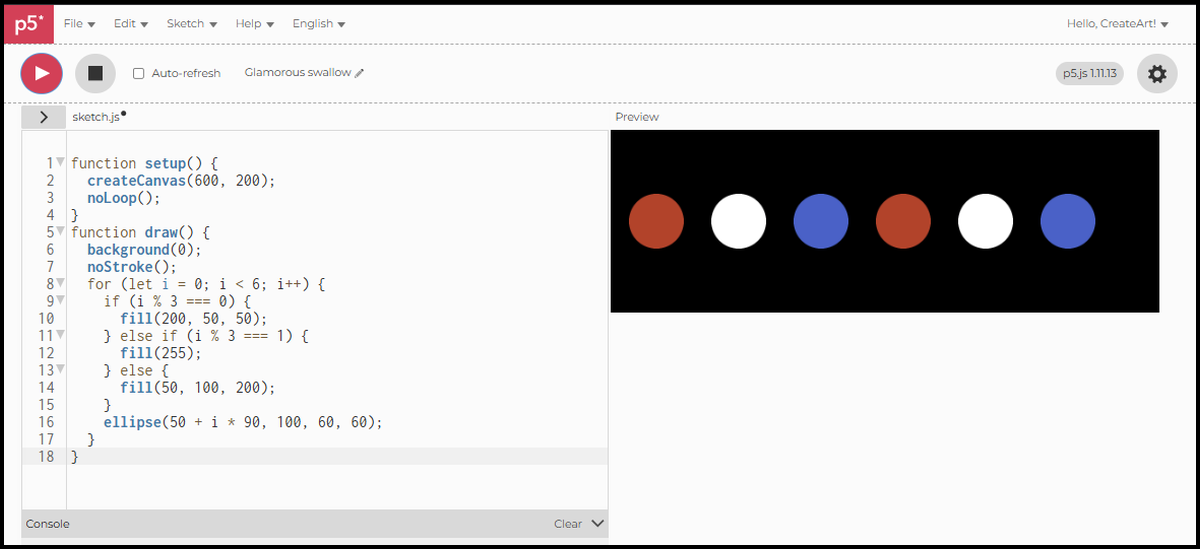Viewport: 1200px width, 549px height.
Task: Edit the sketch name using the pencil icon
Action: coord(360,73)
